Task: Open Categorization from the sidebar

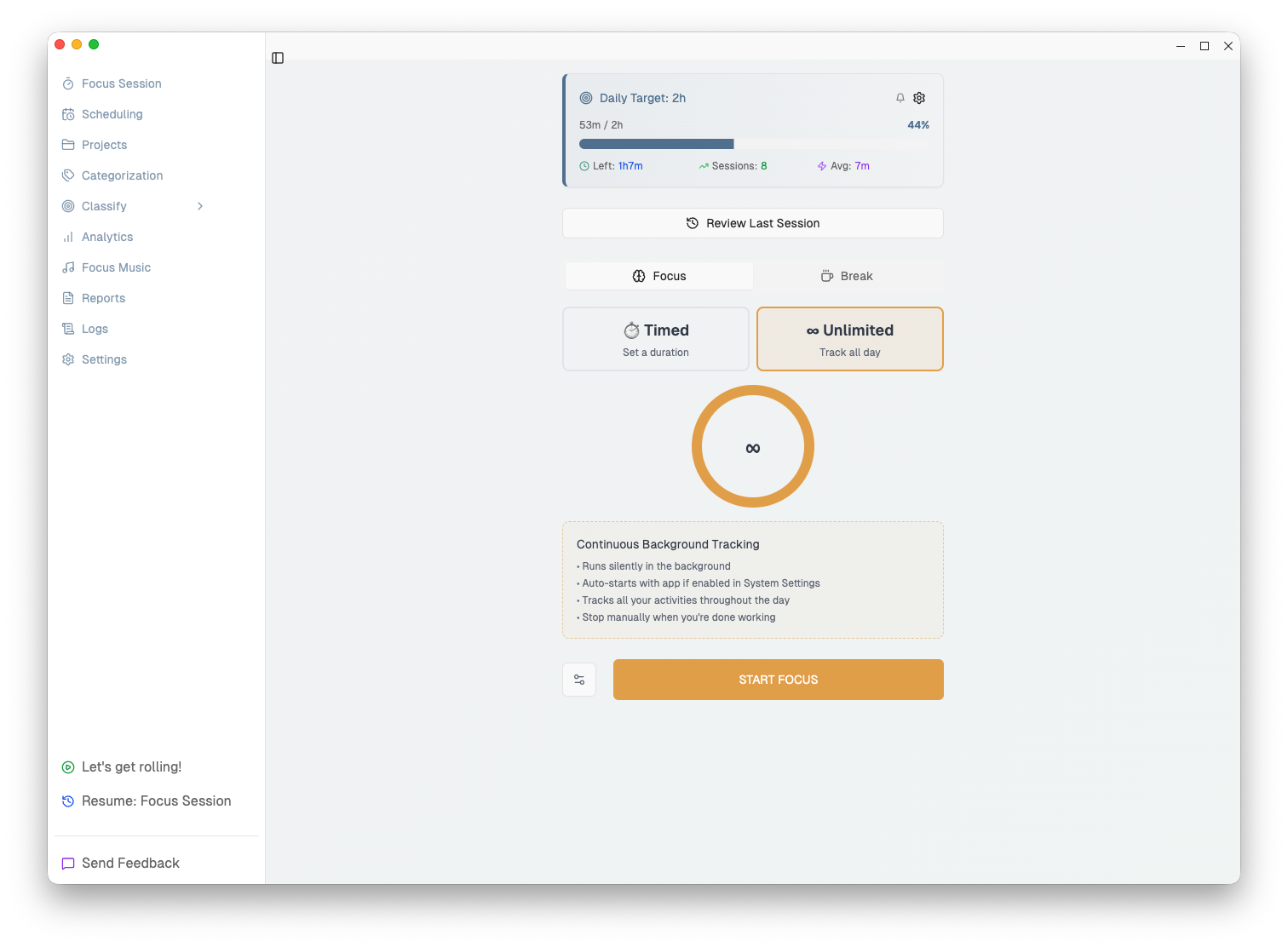Action: 122,175
